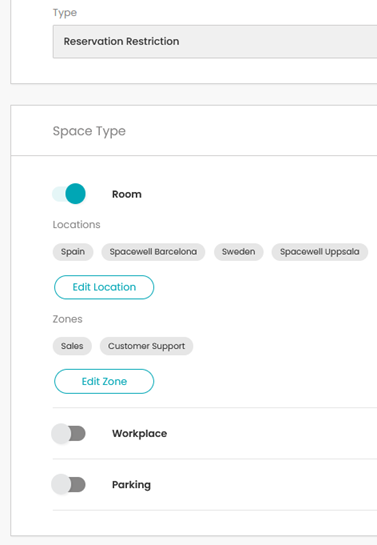Viewport: 377px width, 545px height.
Task: Enable the Workplace toggle
Action: (x=68, y=433)
